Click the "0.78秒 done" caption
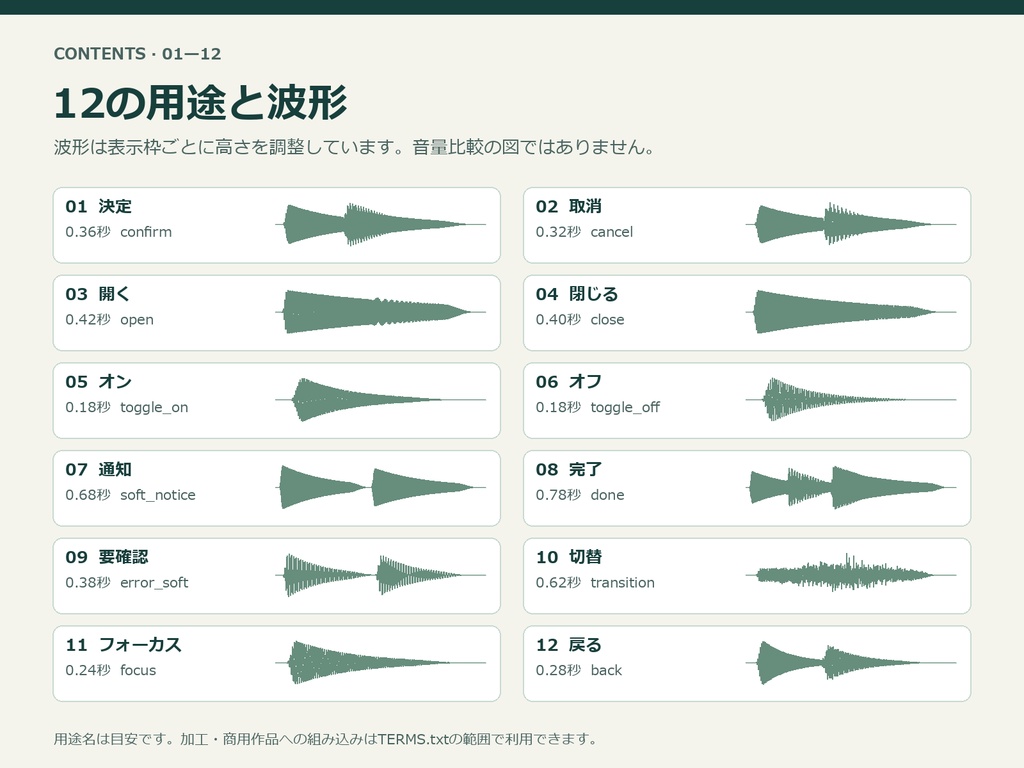The width and height of the screenshot is (1024, 768). click(x=580, y=495)
